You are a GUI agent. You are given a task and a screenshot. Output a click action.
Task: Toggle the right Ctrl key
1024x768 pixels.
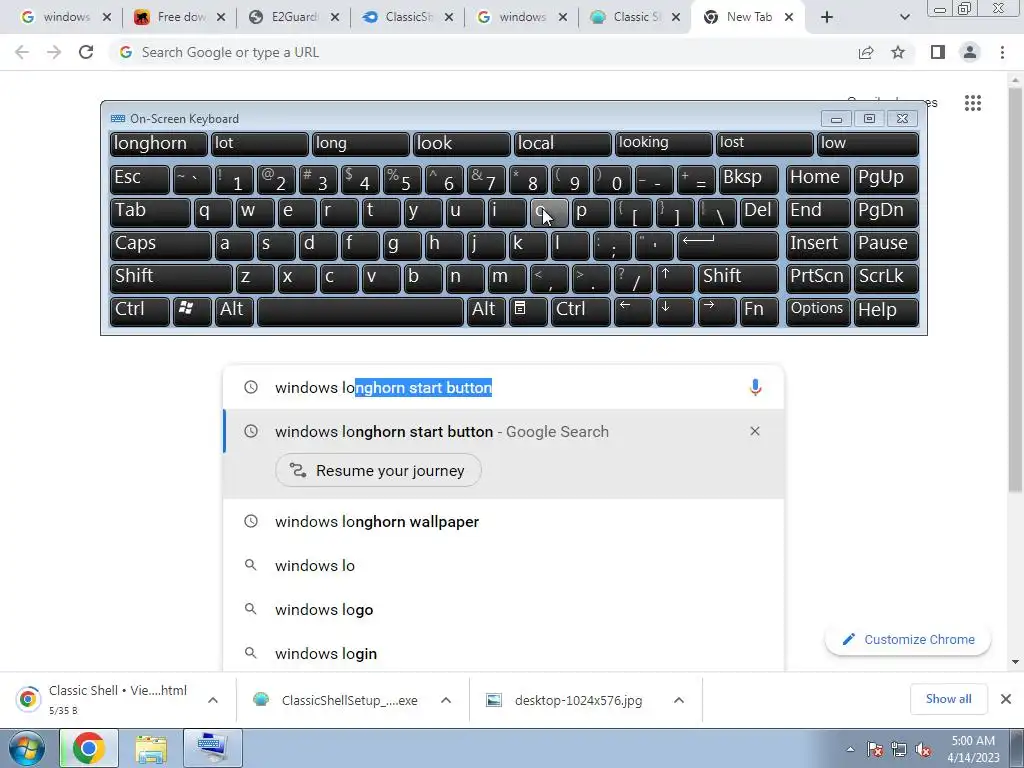click(x=581, y=311)
